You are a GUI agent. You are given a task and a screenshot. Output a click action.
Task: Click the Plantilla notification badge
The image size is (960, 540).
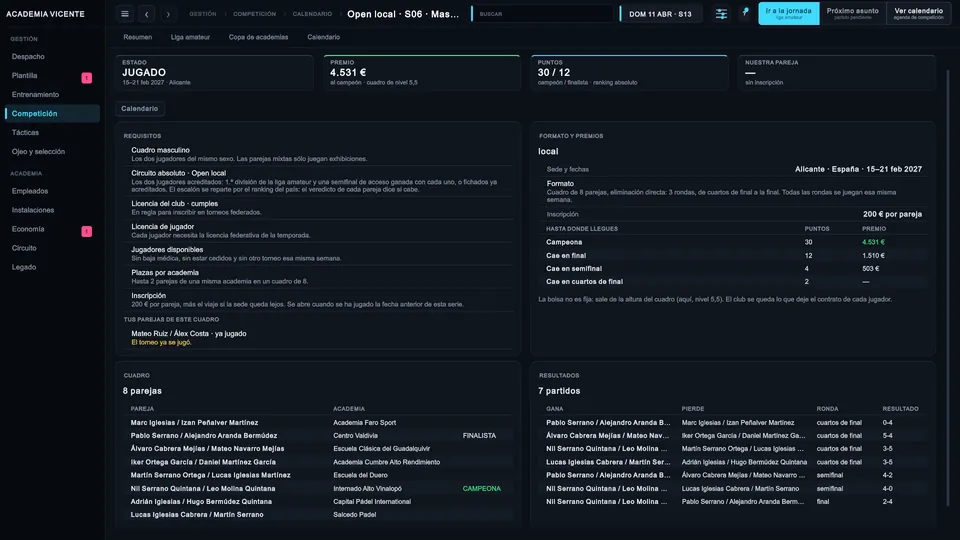pos(87,78)
